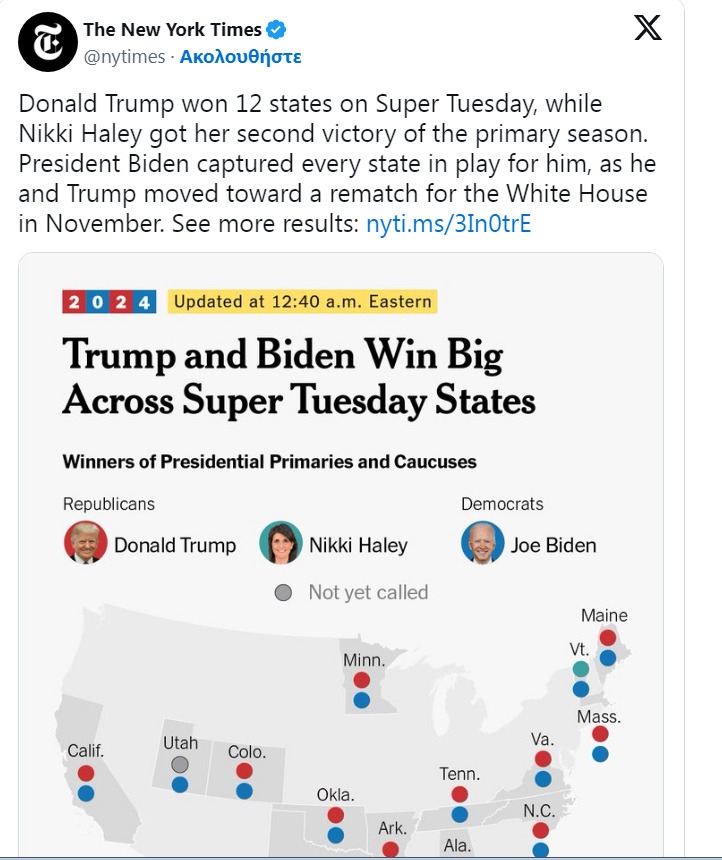Click the teal Haley dot for Vermont

tap(581, 669)
